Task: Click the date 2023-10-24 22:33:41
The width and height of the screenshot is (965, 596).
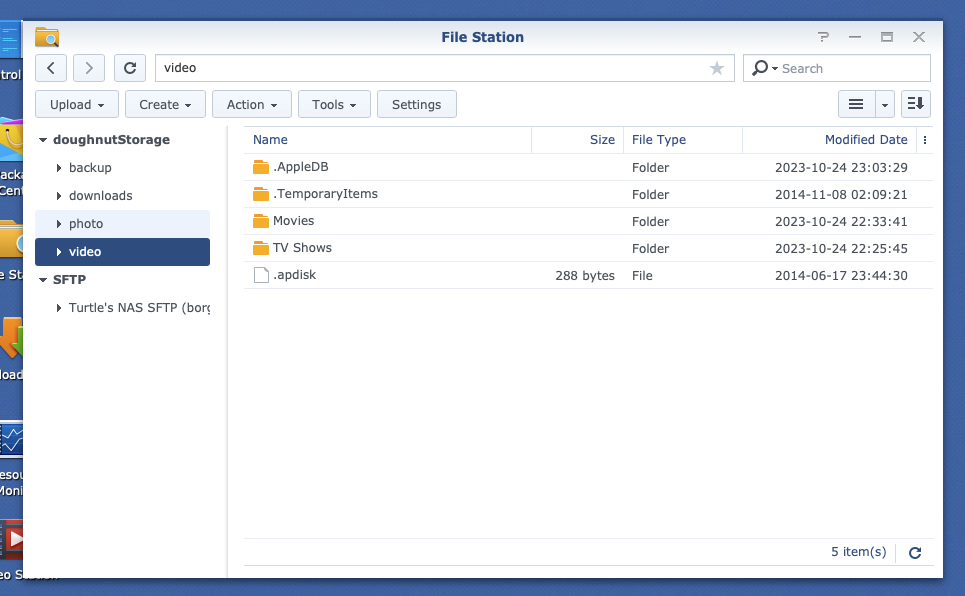Action: tap(841, 222)
